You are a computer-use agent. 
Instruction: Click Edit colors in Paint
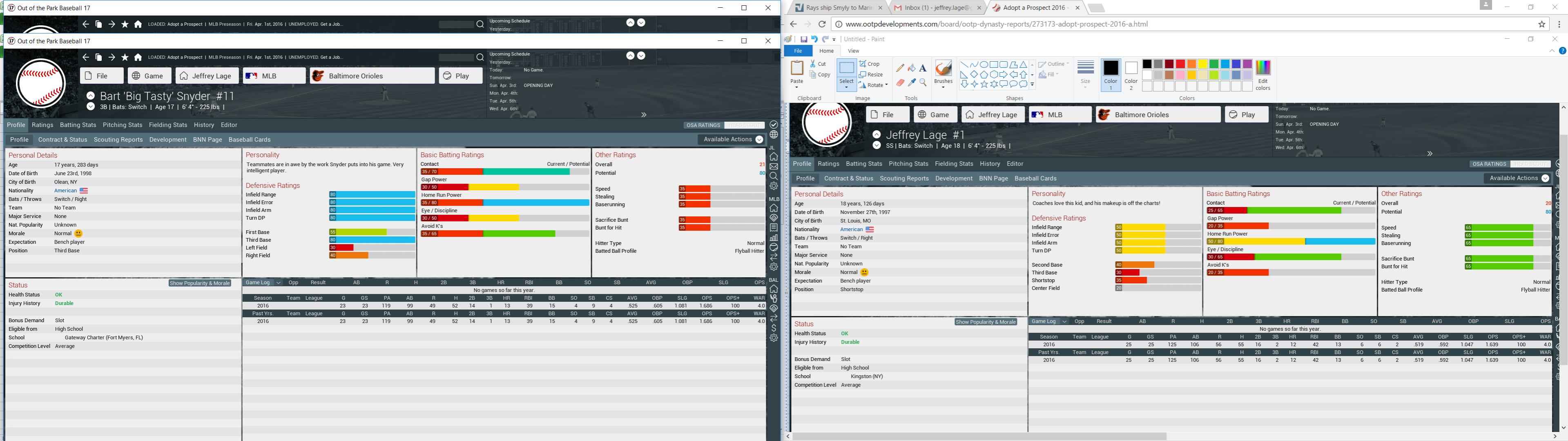point(1263,76)
